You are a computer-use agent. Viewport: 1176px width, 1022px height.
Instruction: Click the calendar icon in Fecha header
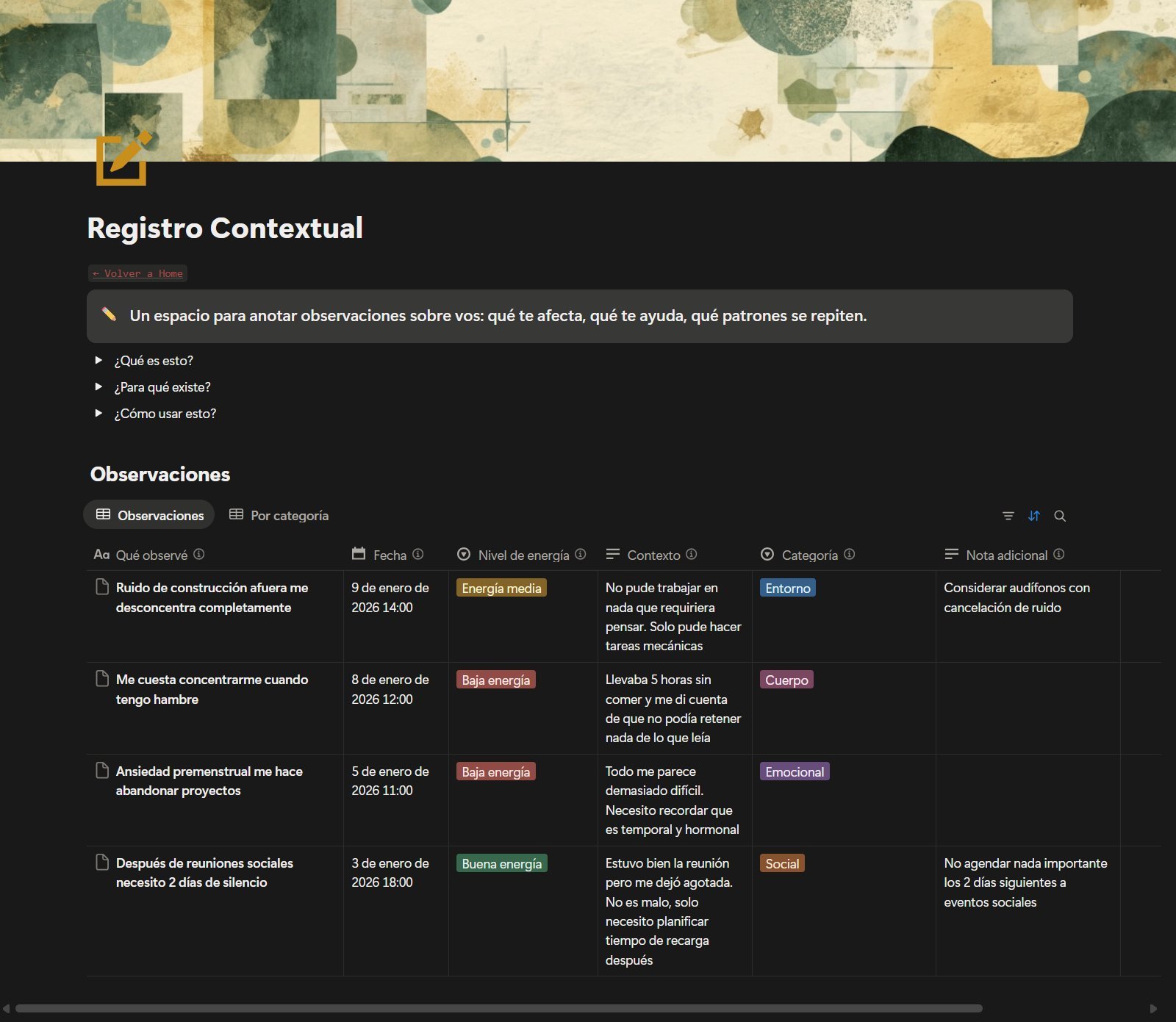click(359, 554)
